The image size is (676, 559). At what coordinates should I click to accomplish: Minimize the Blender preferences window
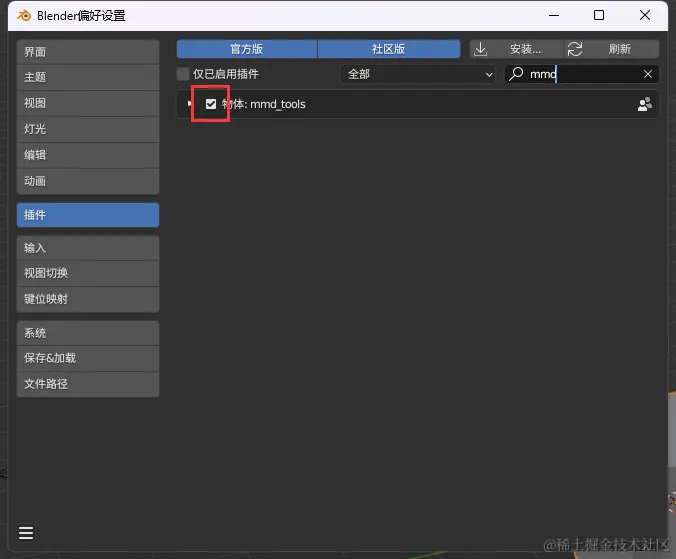554,16
